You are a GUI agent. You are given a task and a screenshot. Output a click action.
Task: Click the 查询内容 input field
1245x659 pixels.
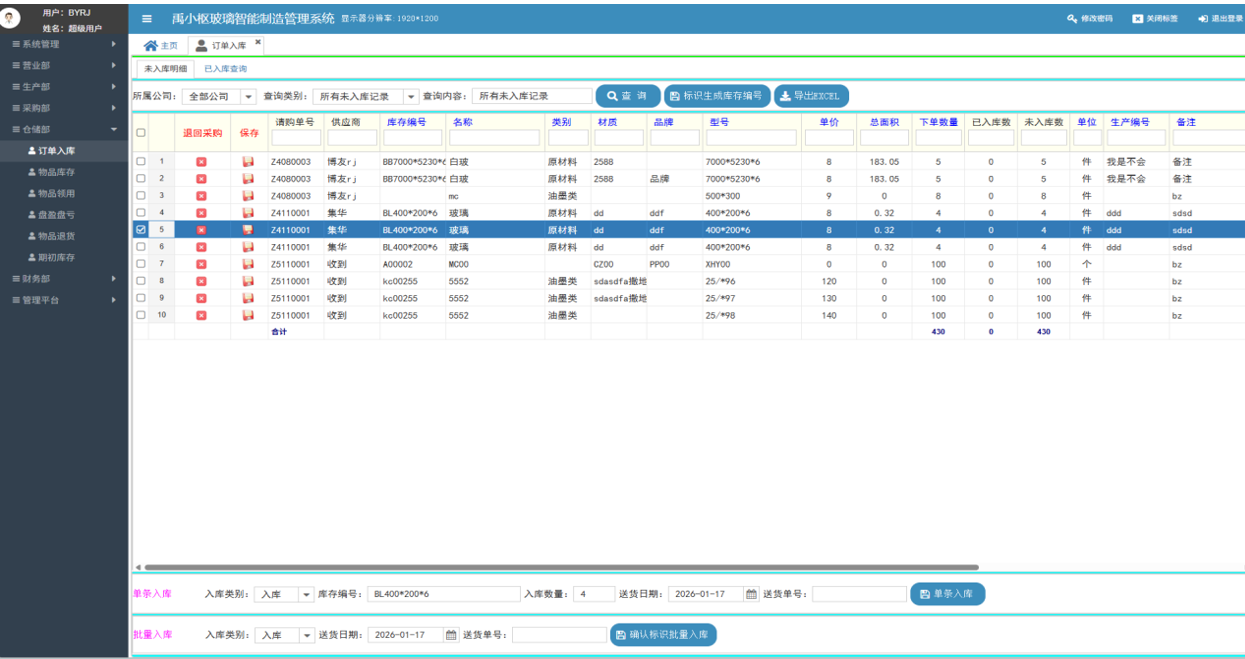(x=532, y=96)
